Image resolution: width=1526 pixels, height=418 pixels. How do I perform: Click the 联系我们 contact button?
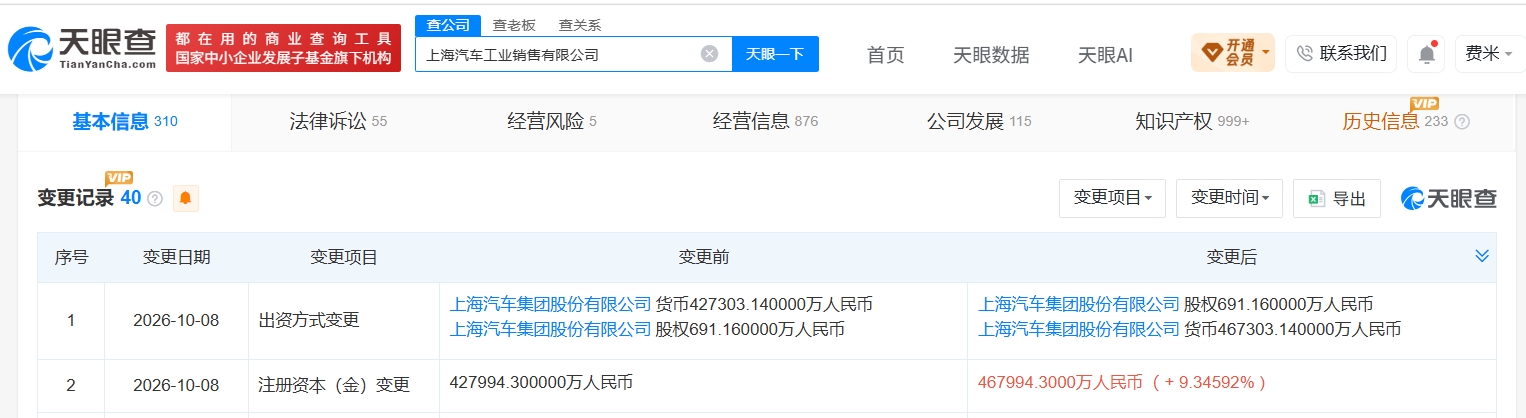coord(1341,53)
